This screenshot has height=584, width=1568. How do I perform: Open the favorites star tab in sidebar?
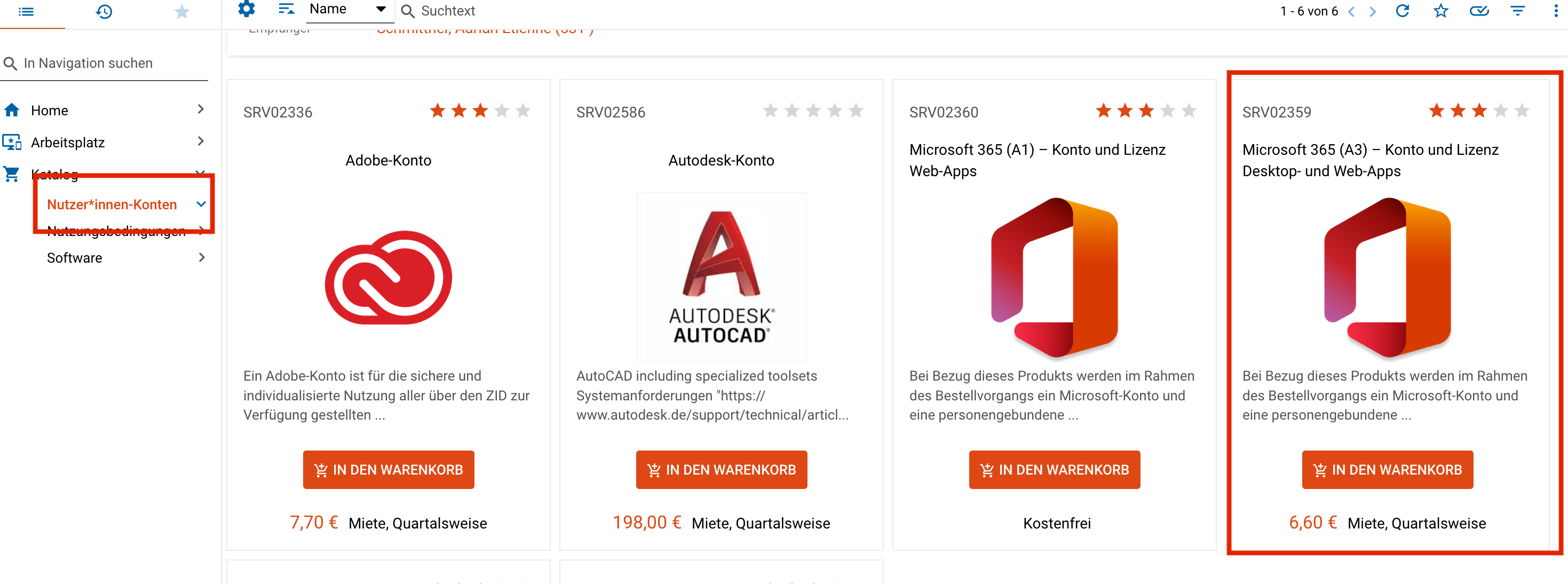tap(181, 12)
